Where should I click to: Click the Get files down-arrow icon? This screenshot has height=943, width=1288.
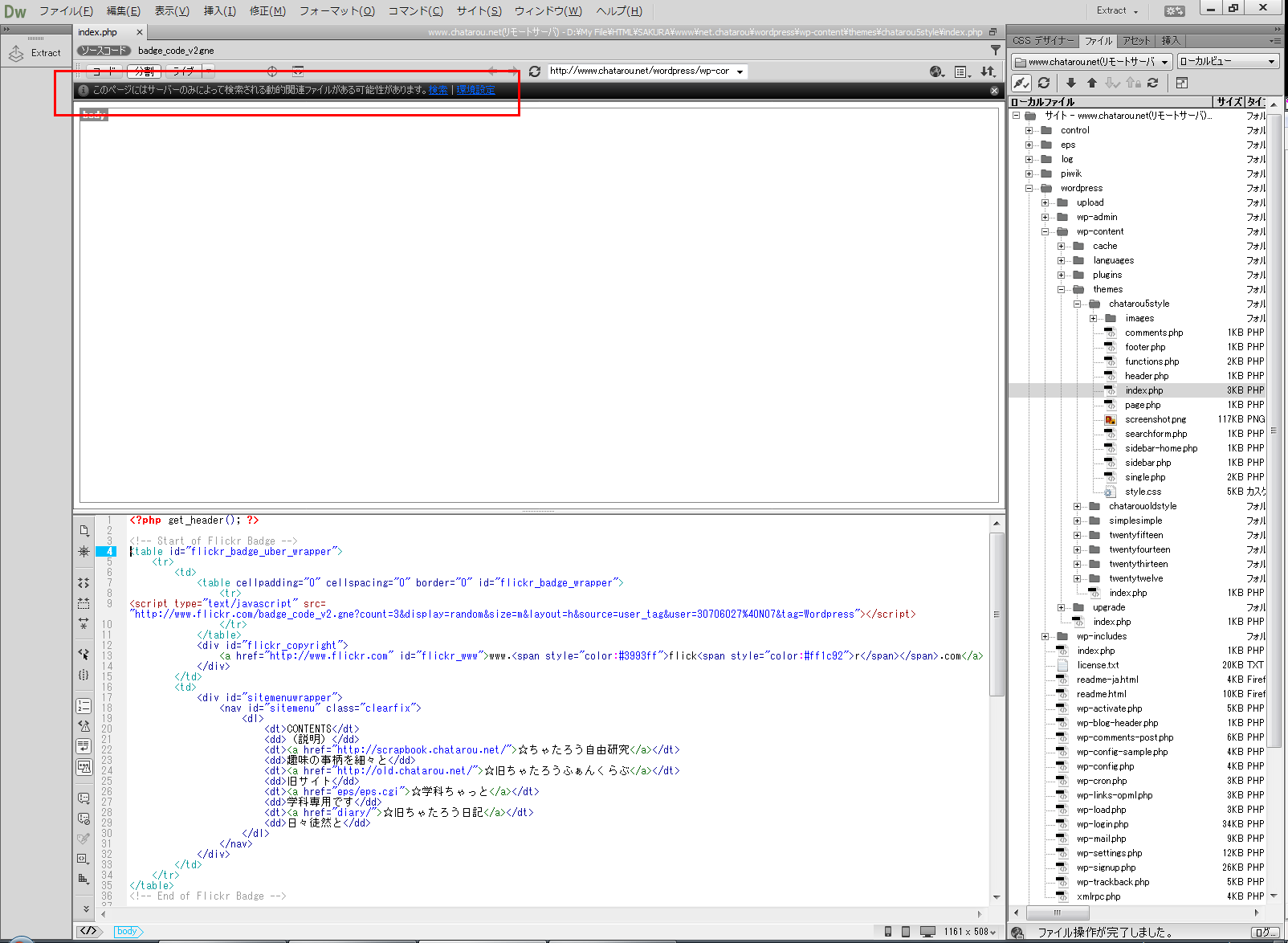(1071, 83)
